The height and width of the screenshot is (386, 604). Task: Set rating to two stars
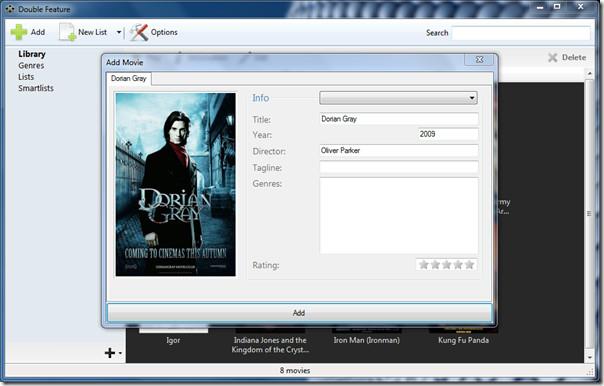[435, 265]
